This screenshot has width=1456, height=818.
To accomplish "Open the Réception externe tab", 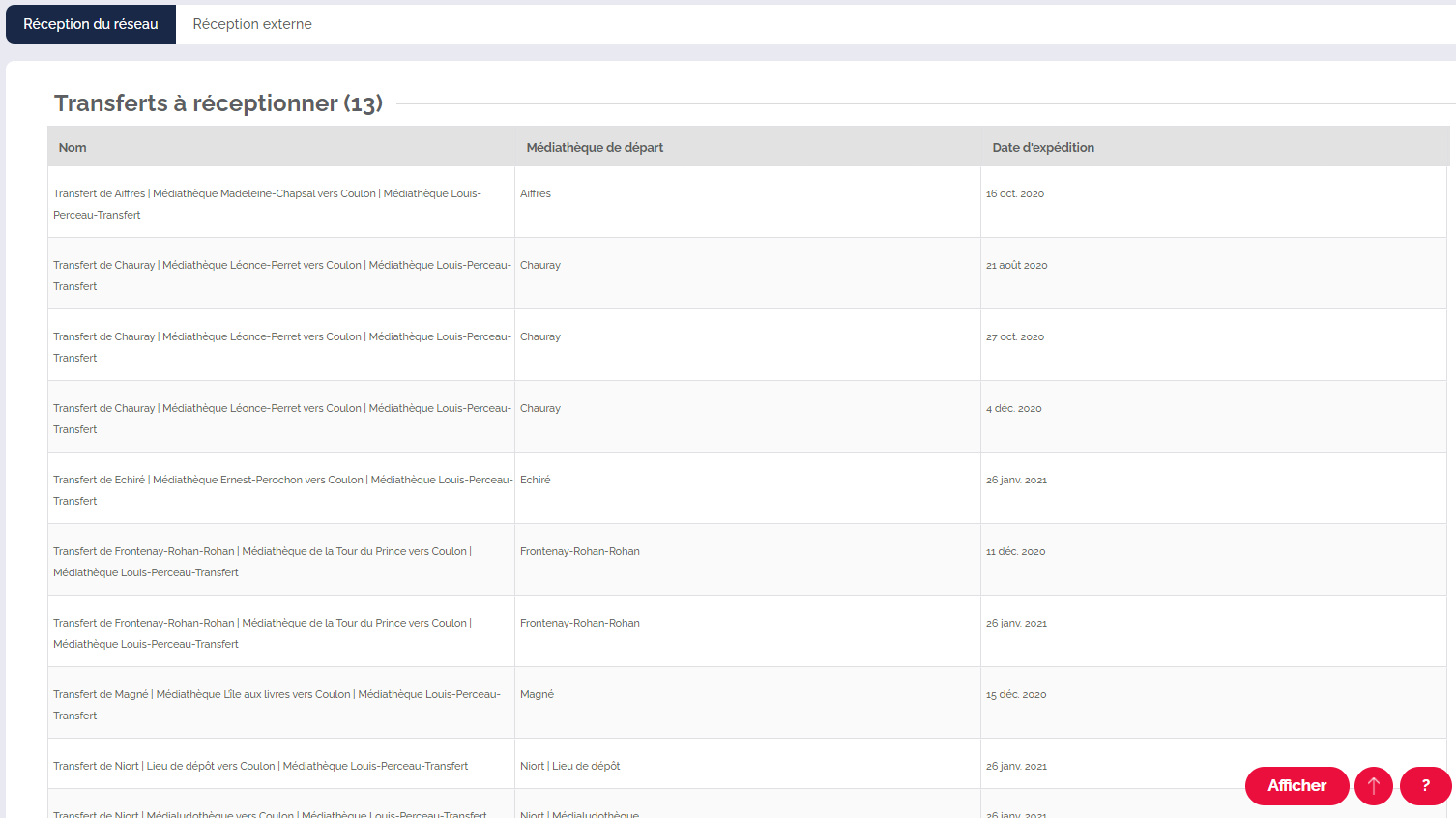I will [x=252, y=24].
